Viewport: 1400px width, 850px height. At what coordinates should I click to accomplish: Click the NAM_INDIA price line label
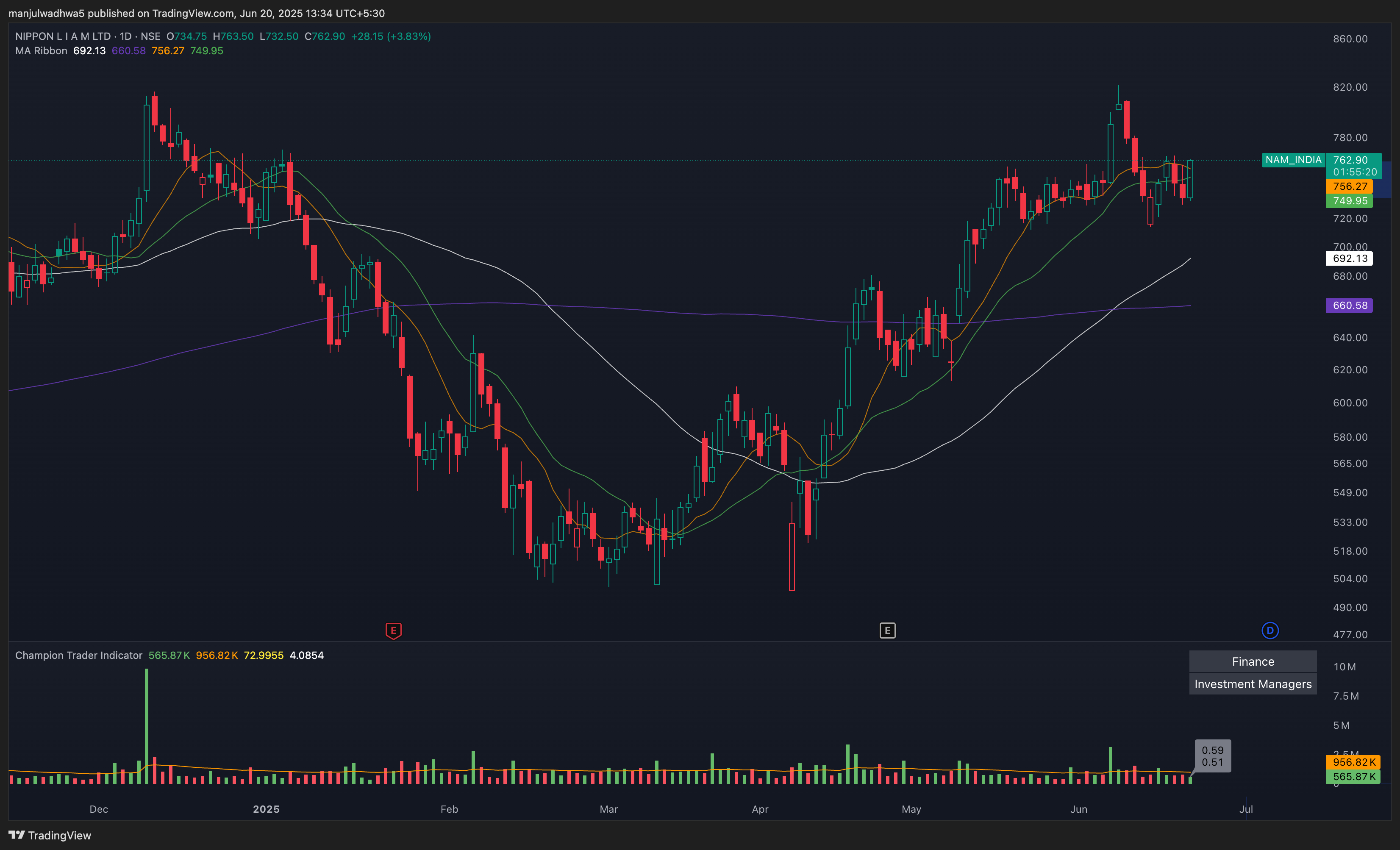1293,160
